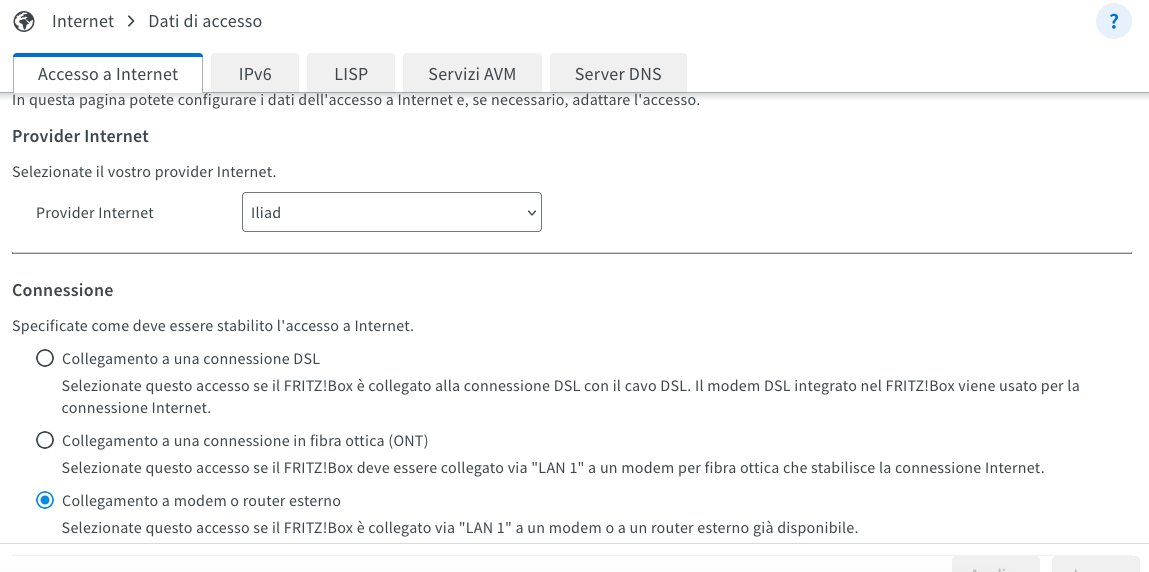1149x572 pixels.
Task: Click the globe icon beside Internet breadcrumb
Action: pos(24,21)
